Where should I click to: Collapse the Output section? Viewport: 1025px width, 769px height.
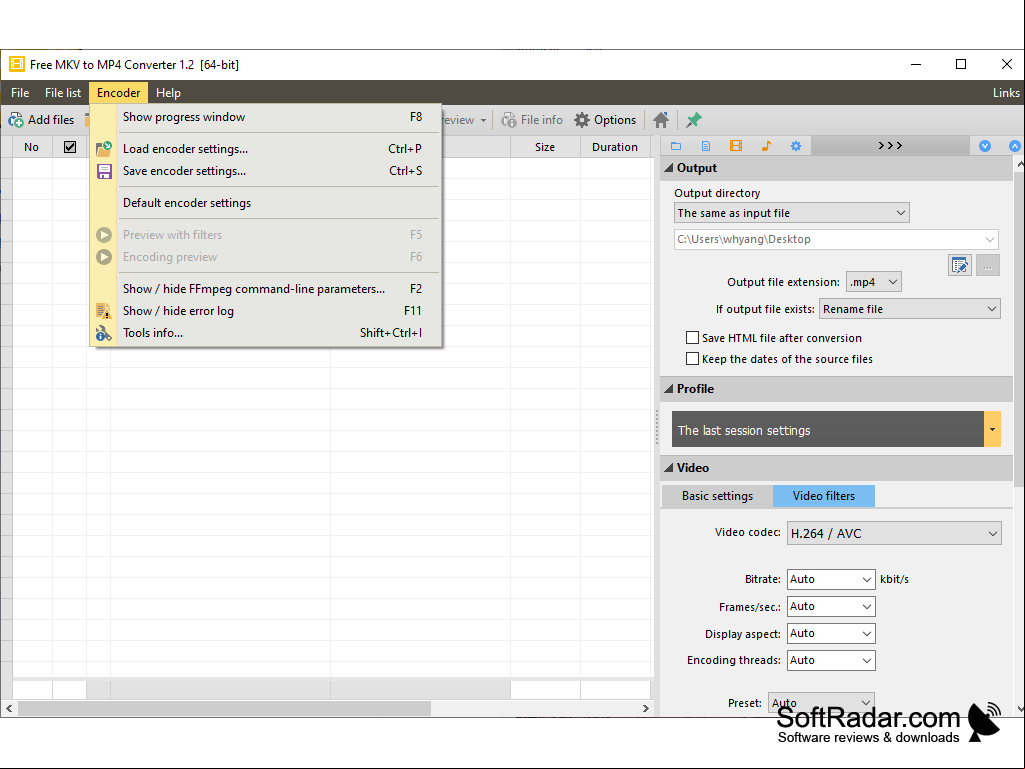668,168
